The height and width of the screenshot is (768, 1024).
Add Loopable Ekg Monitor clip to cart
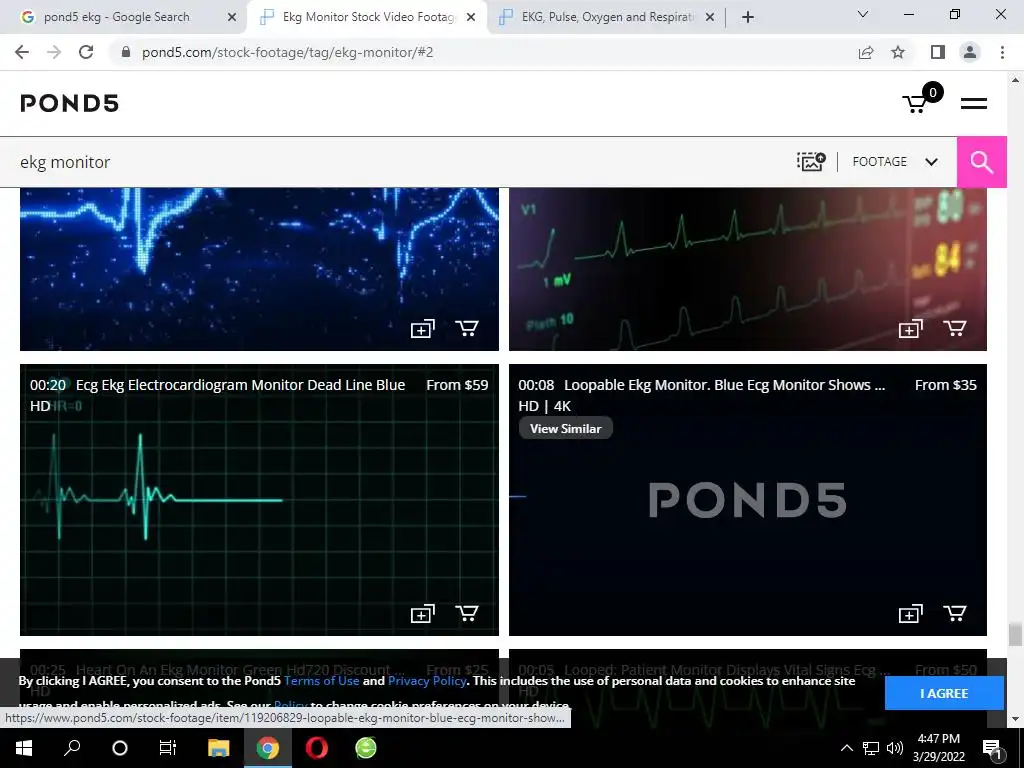tap(955, 614)
